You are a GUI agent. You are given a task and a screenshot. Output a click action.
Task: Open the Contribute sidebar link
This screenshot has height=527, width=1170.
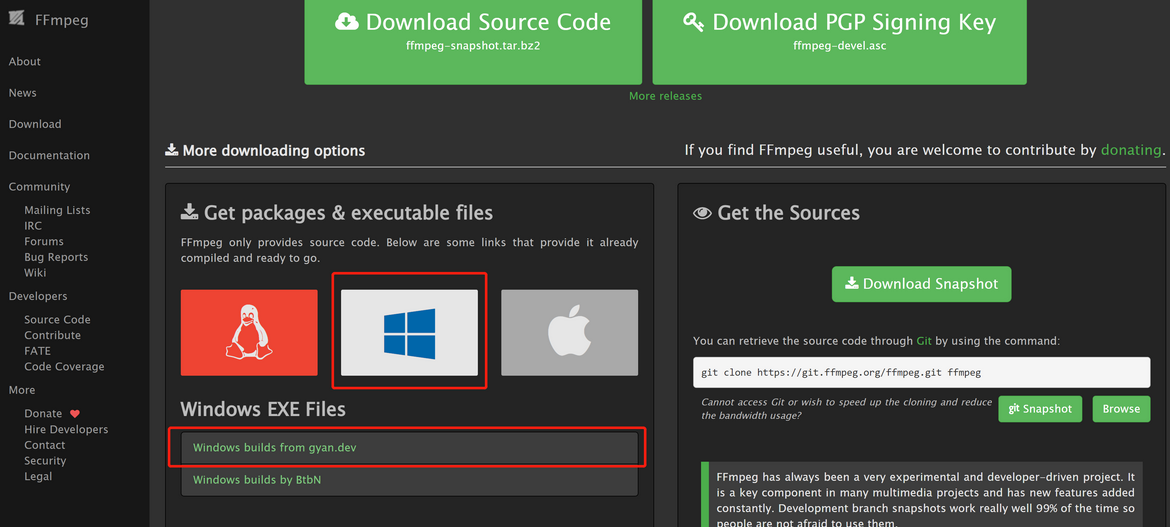click(52, 335)
